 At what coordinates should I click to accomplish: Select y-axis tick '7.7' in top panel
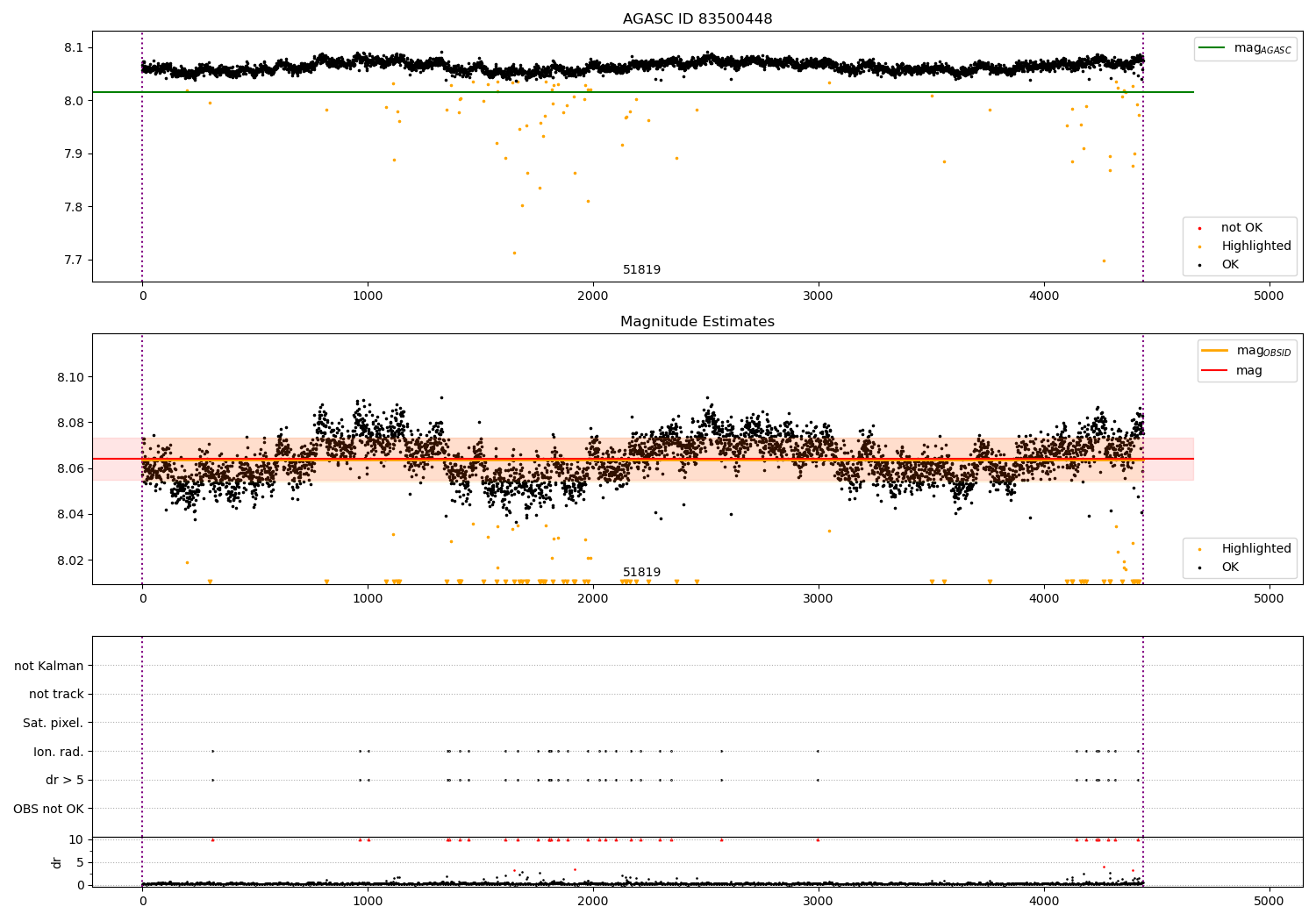(x=75, y=261)
